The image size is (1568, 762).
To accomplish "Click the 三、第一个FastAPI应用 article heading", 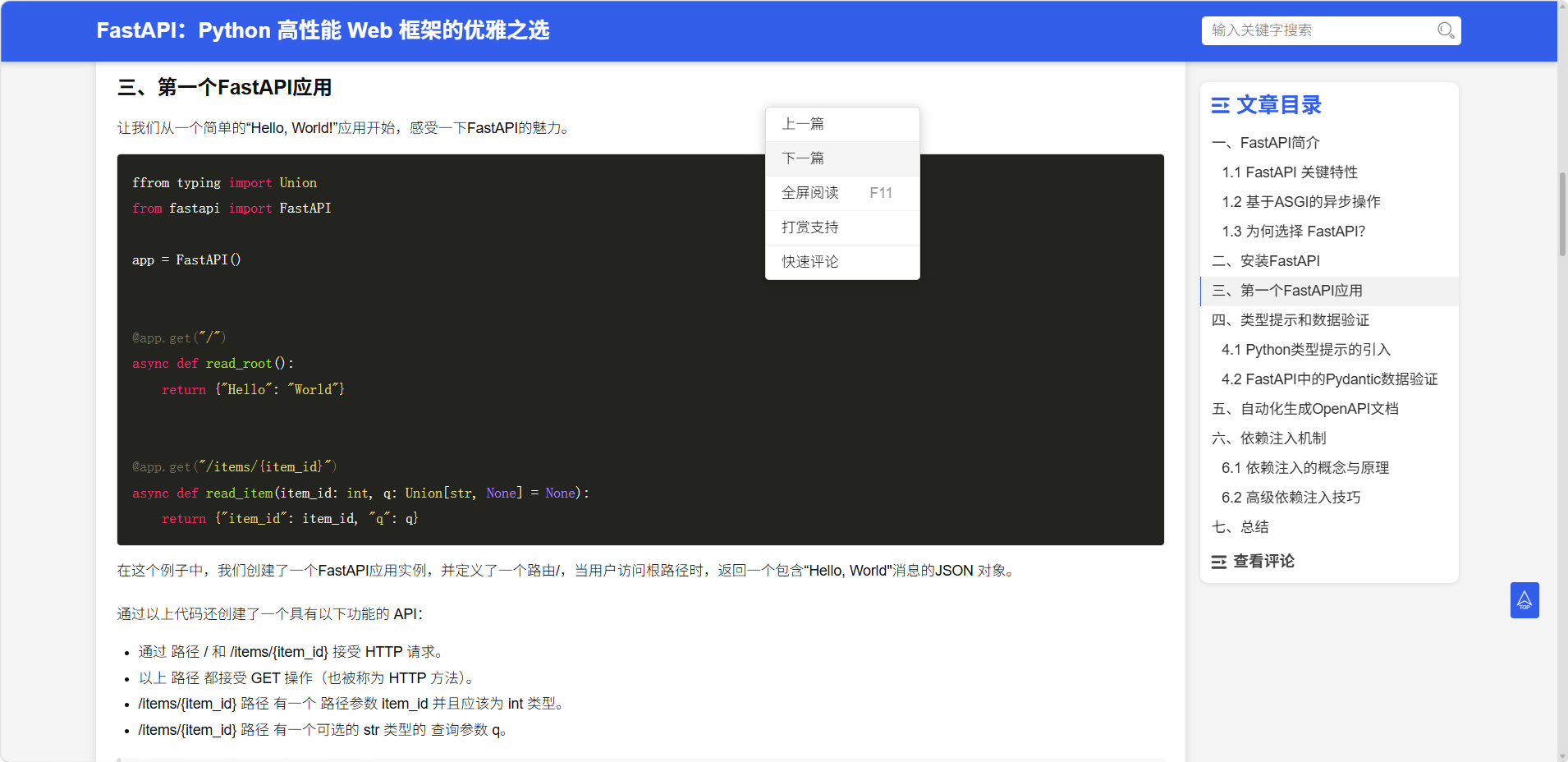I will coord(225,87).
